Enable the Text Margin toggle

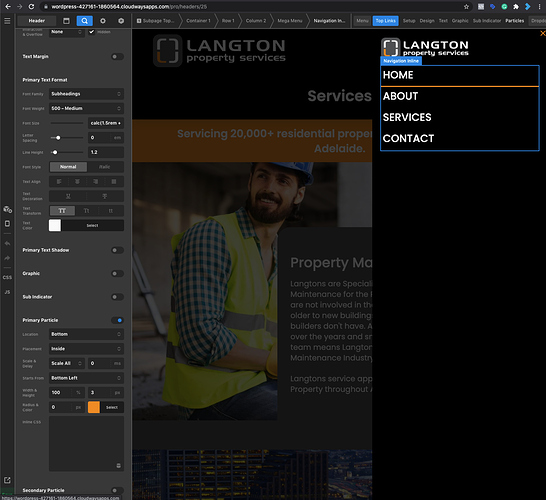pos(117,56)
